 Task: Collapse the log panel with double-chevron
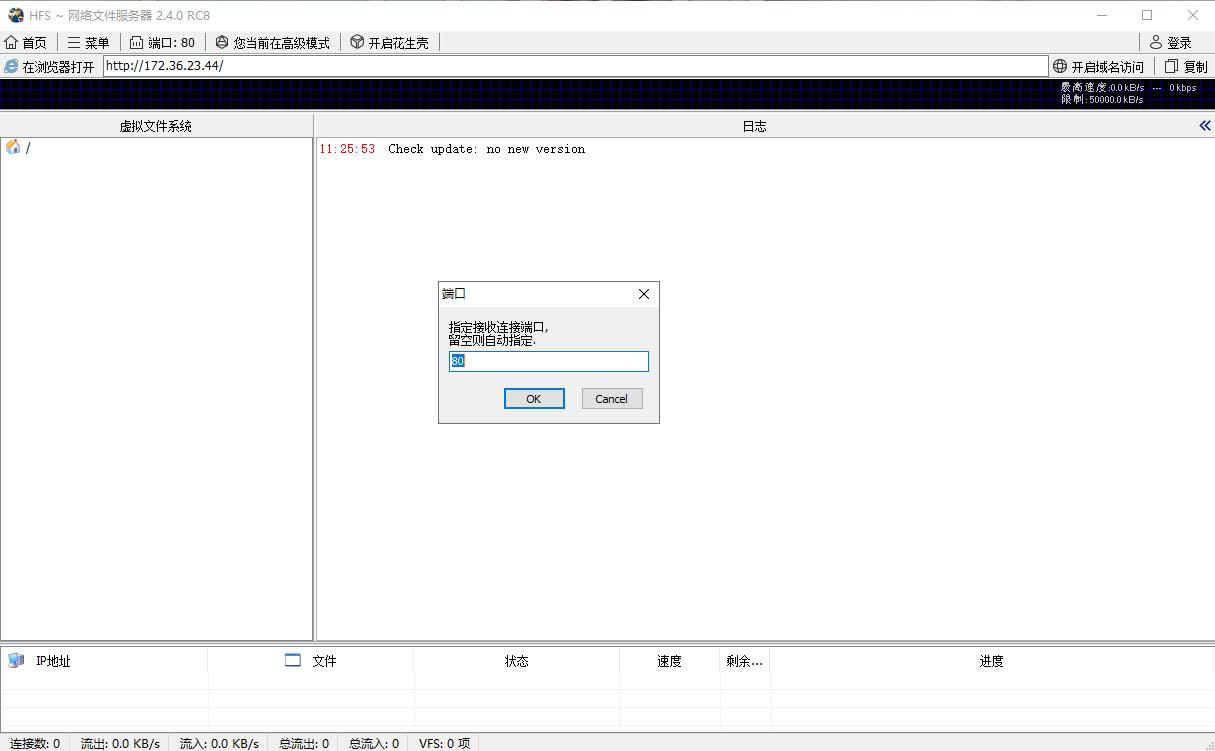click(x=1204, y=126)
